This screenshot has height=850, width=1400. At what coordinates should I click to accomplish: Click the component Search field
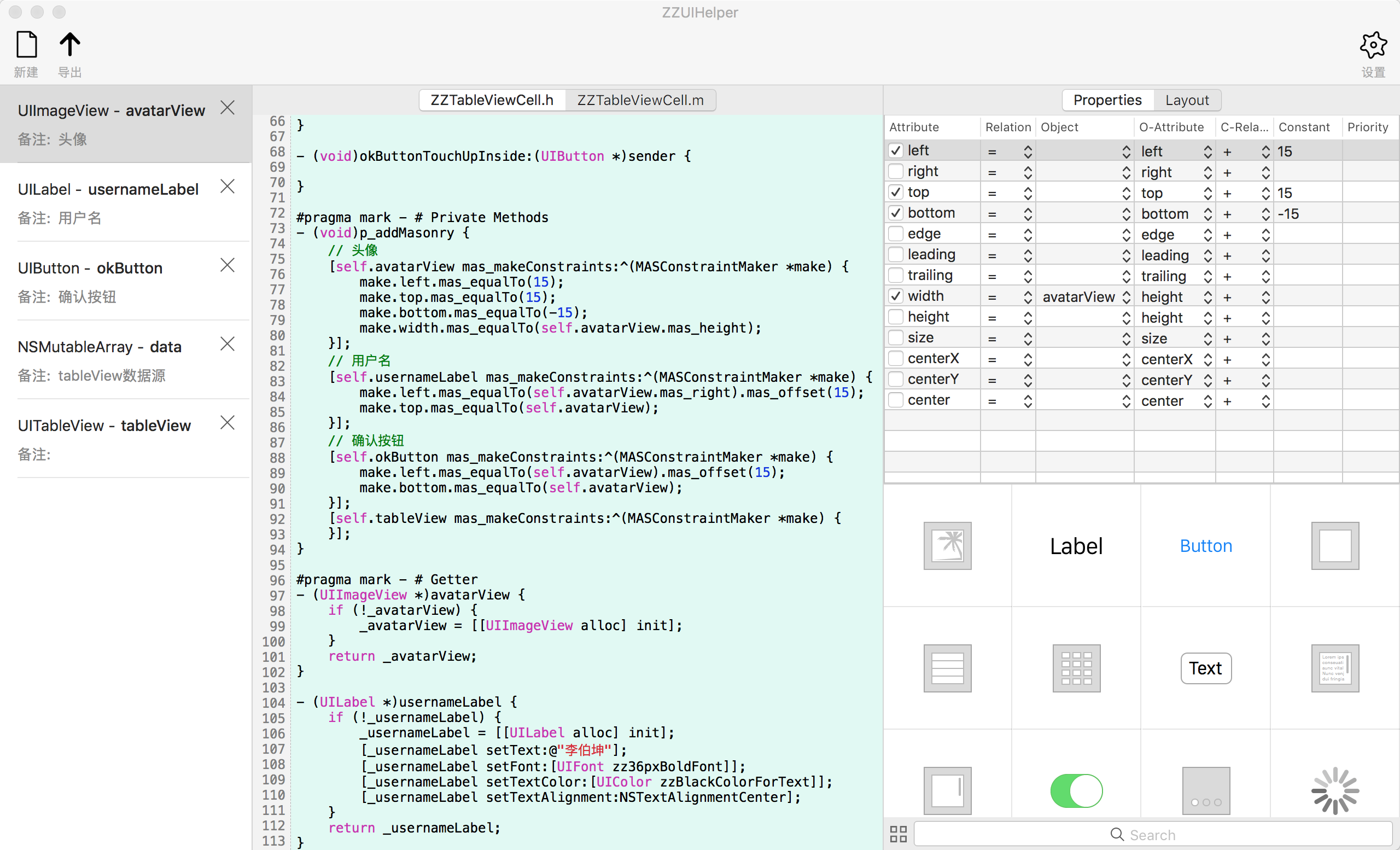click(x=1152, y=834)
